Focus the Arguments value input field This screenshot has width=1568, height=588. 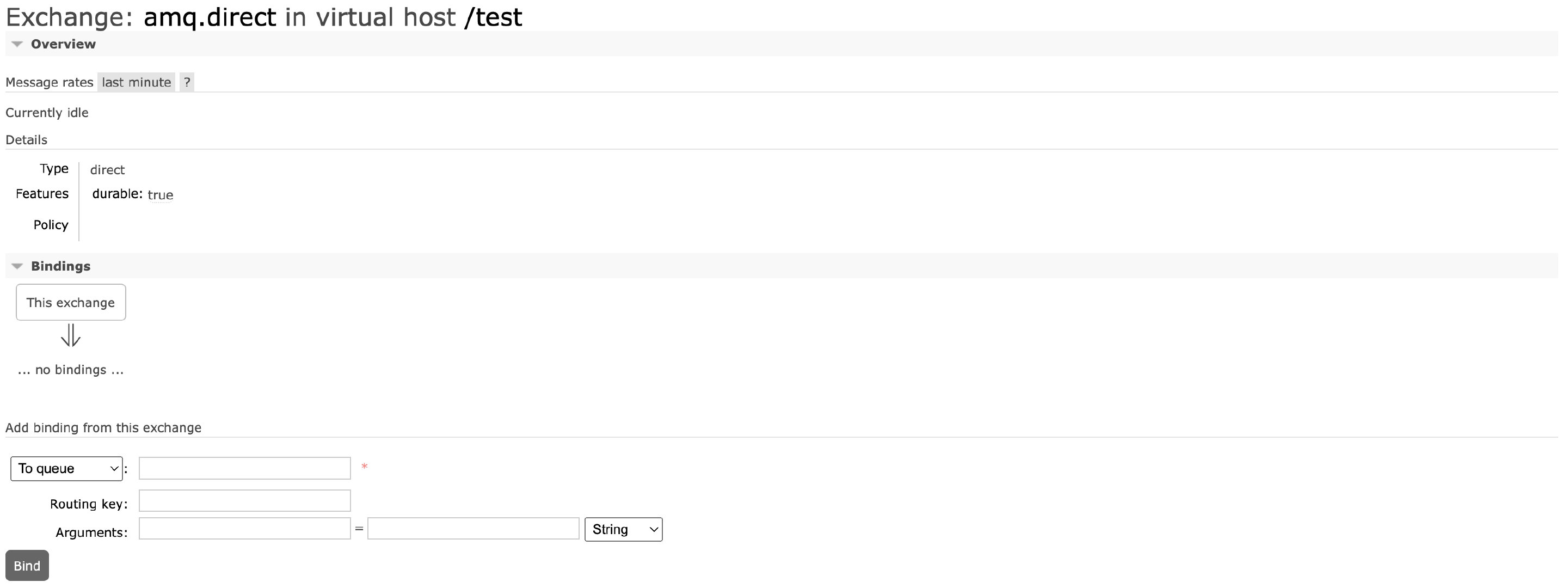473,529
